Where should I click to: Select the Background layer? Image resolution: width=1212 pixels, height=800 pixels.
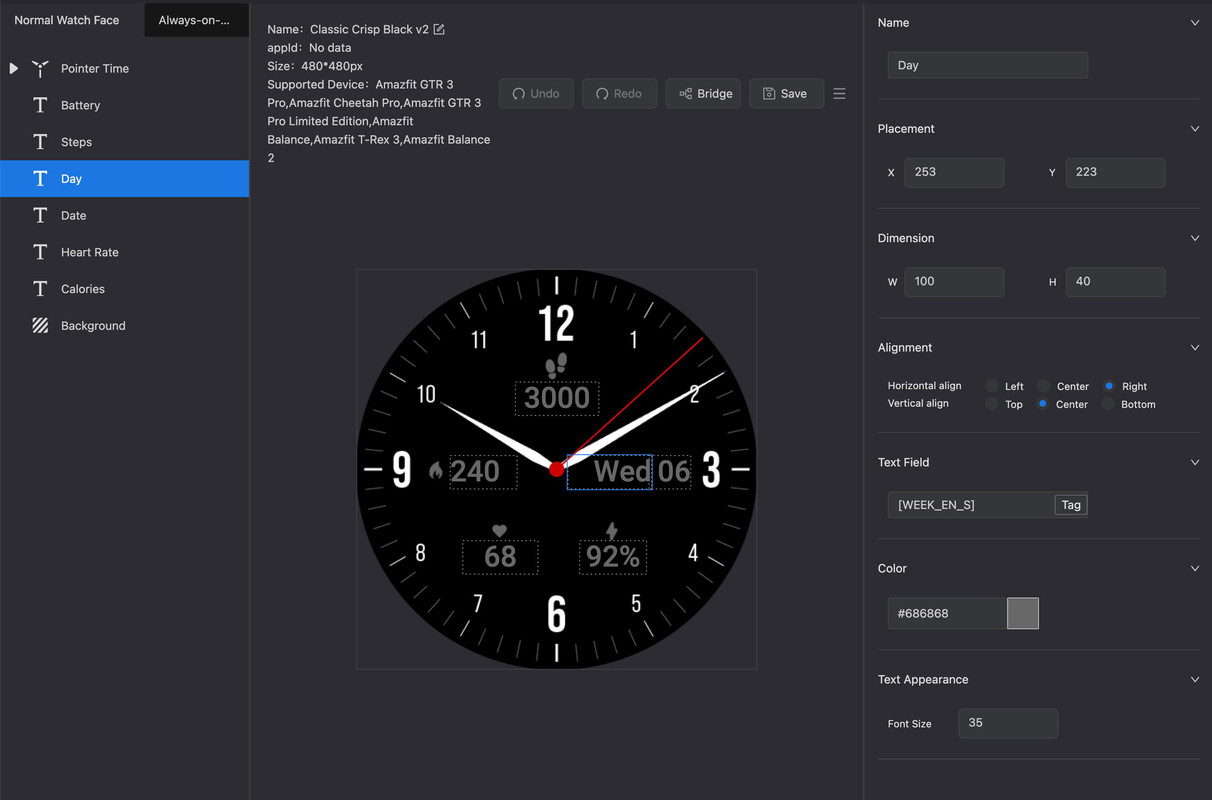(x=124, y=325)
